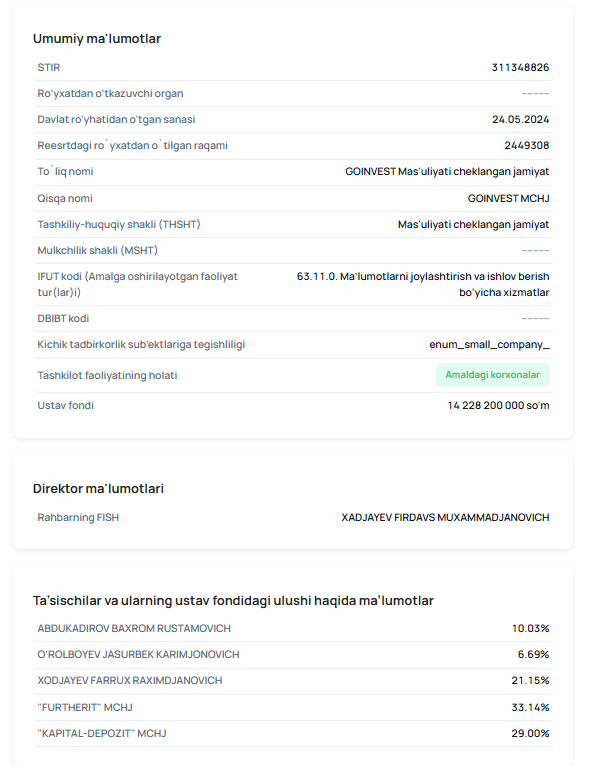Click the GOINVEST MCHJ short name value
Viewport: 605px width, 766px height.
pyautogui.click(x=508, y=198)
